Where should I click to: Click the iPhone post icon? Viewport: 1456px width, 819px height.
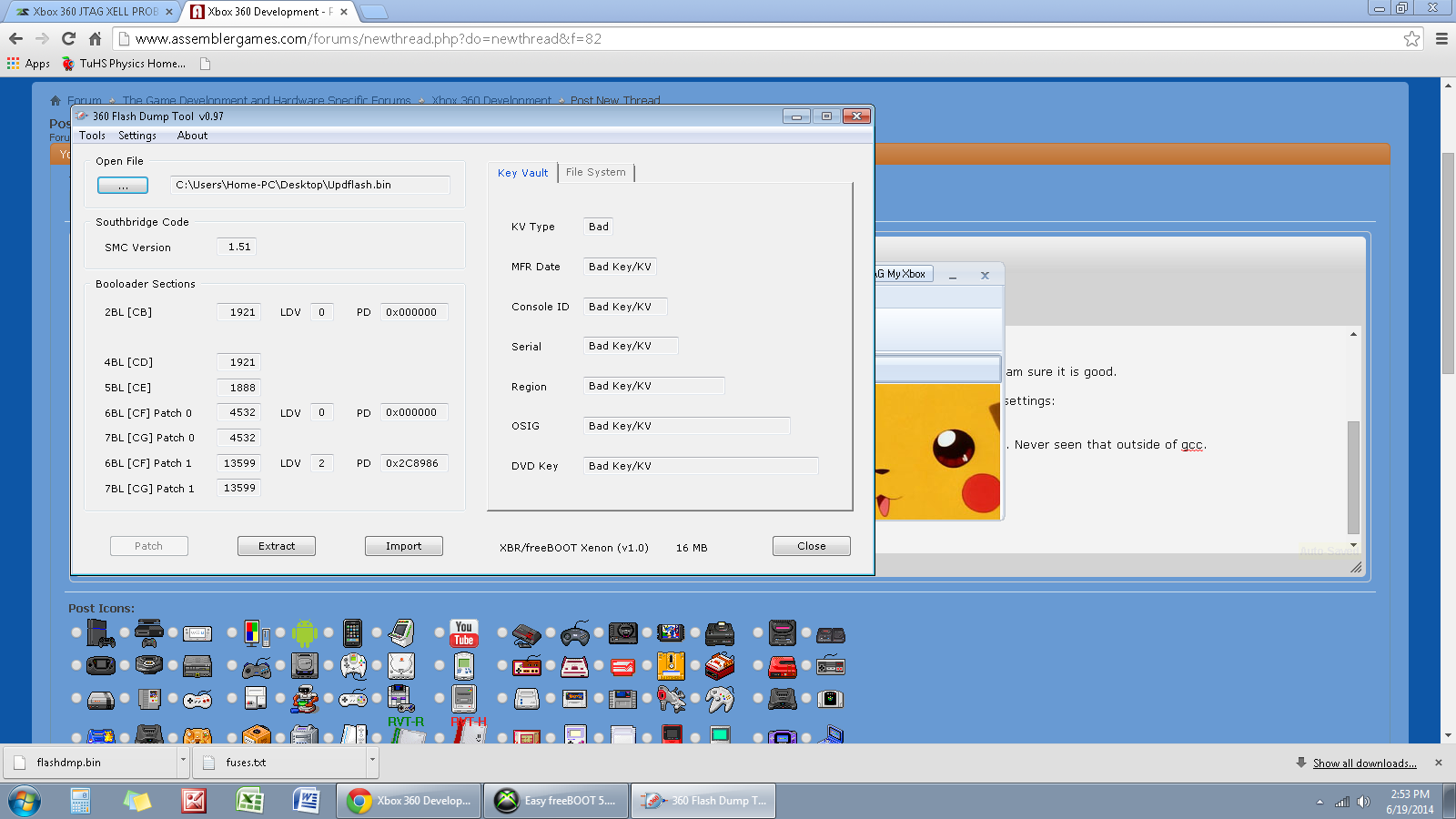[x=353, y=632]
